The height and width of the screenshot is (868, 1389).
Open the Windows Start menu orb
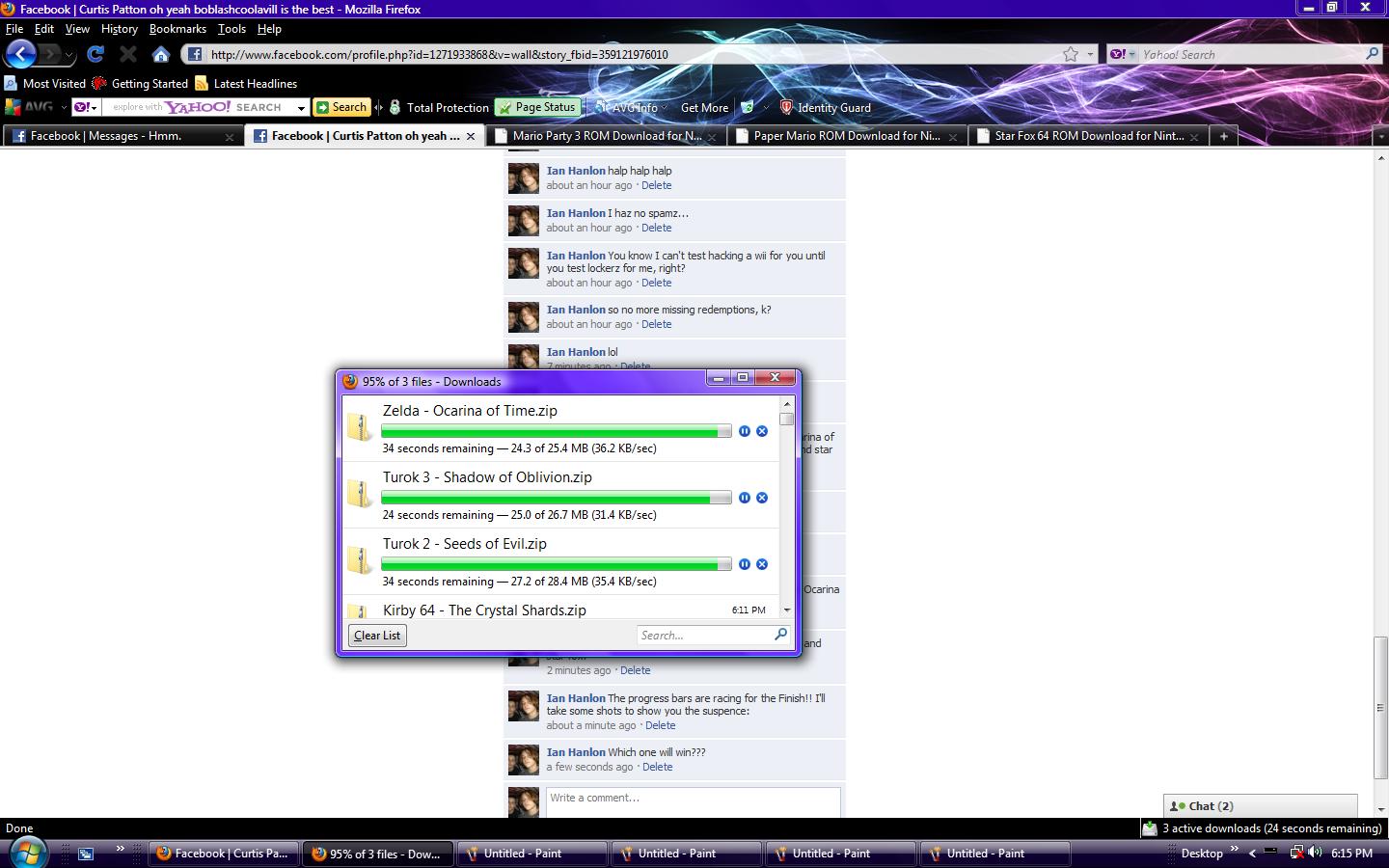click(x=28, y=853)
